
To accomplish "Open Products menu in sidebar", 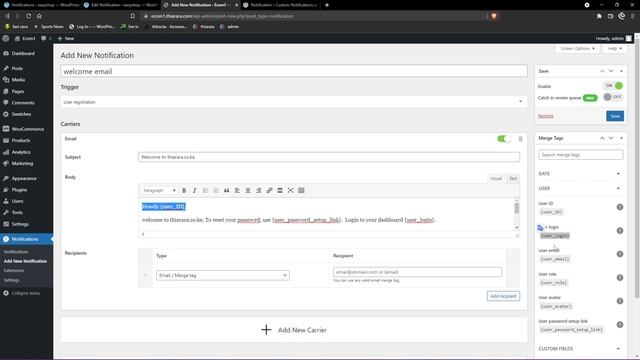I will (20, 140).
